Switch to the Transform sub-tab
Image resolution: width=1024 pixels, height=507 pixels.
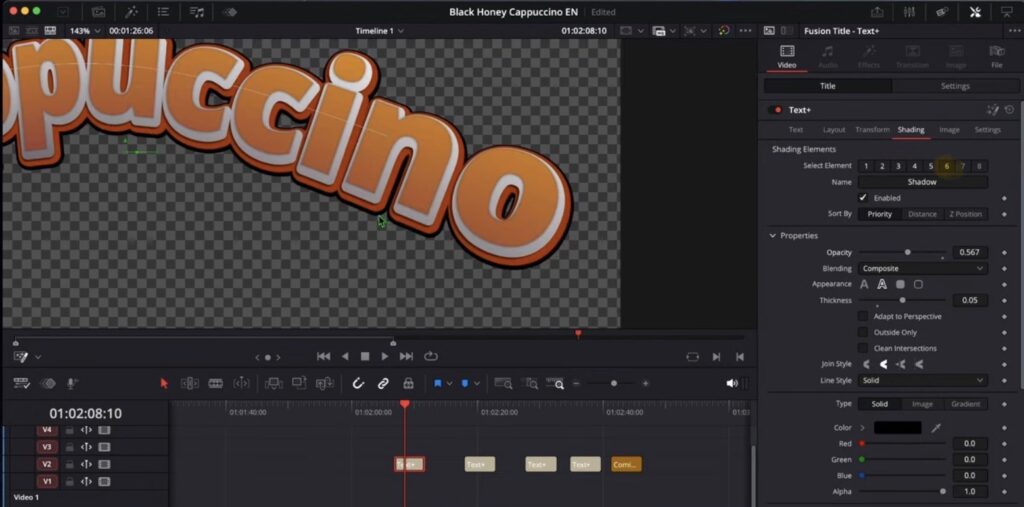click(872, 129)
